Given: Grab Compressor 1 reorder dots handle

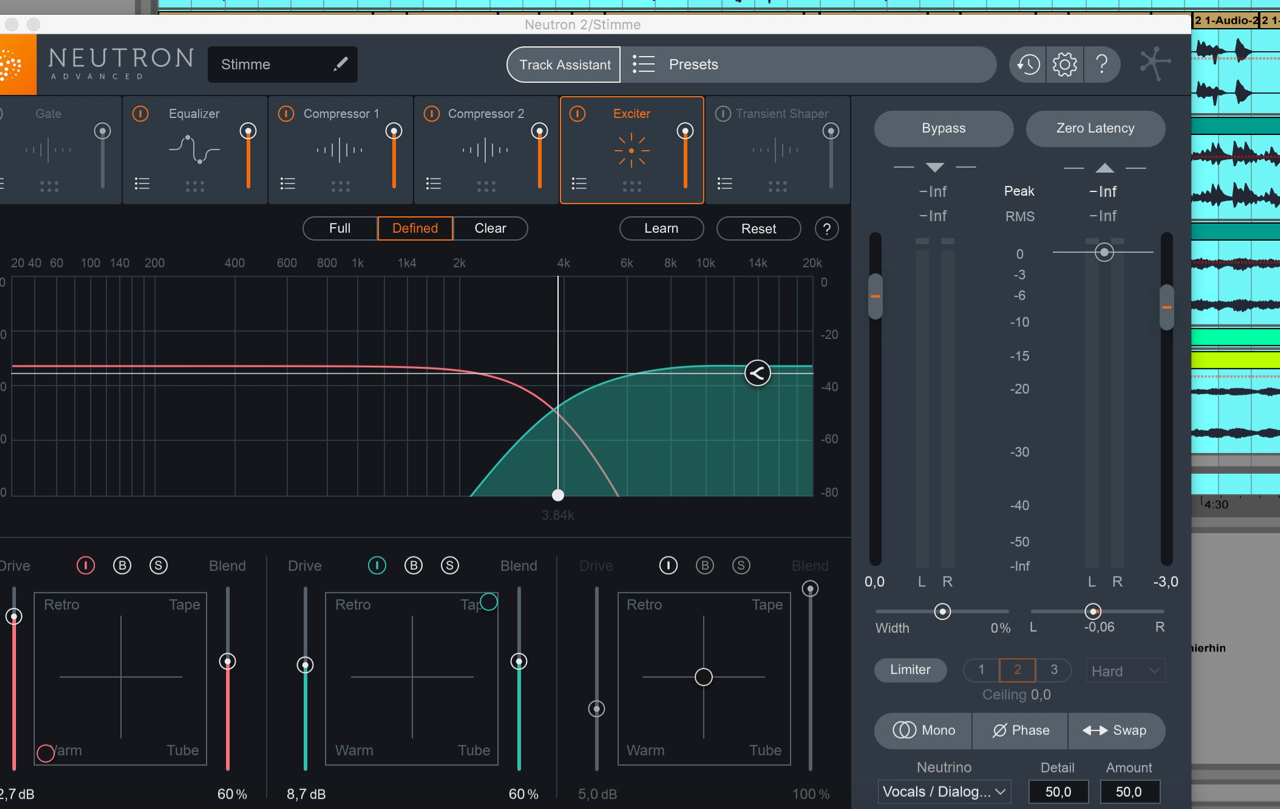Looking at the screenshot, I should [340, 186].
